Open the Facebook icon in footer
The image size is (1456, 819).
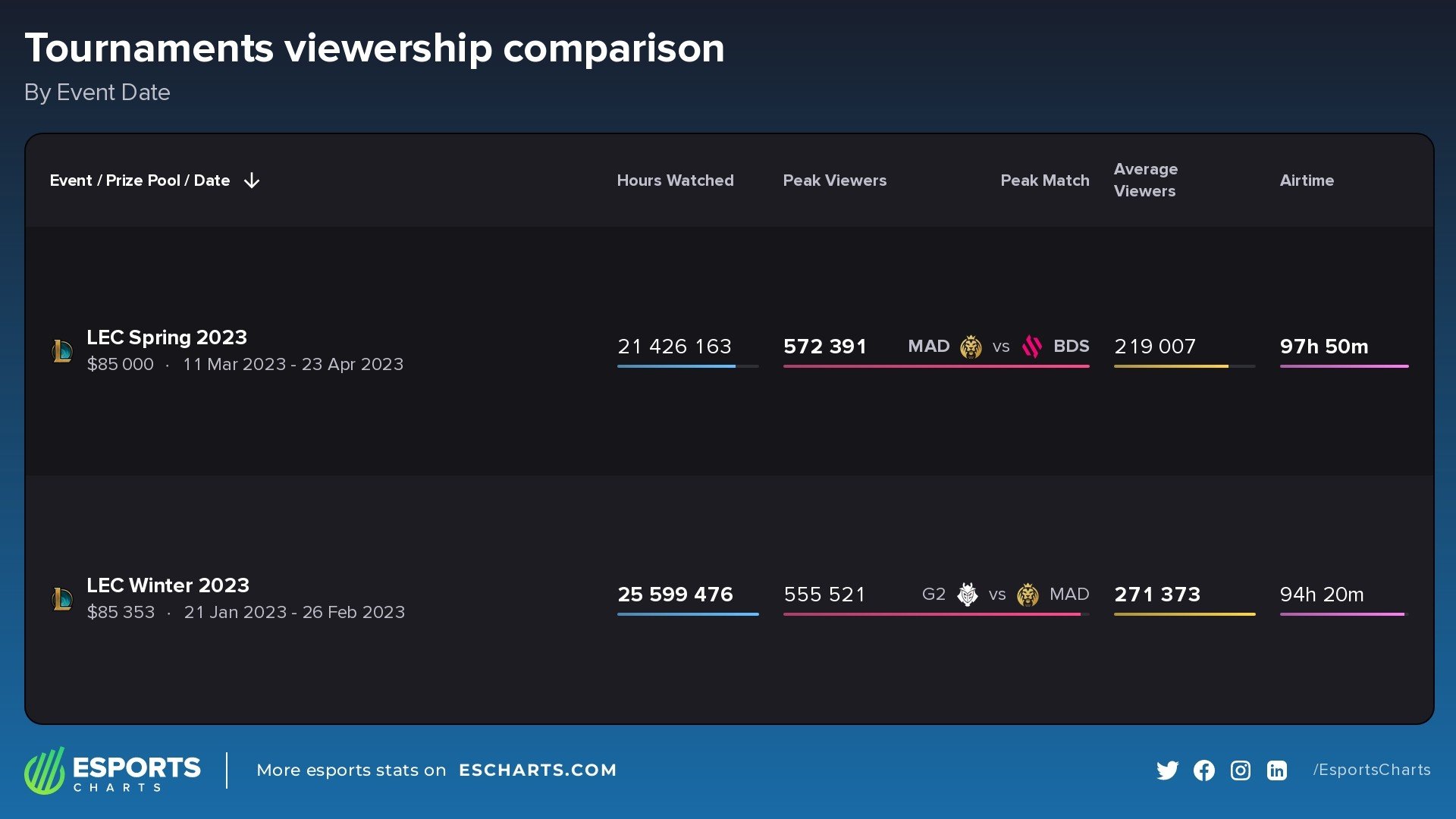(x=1203, y=770)
